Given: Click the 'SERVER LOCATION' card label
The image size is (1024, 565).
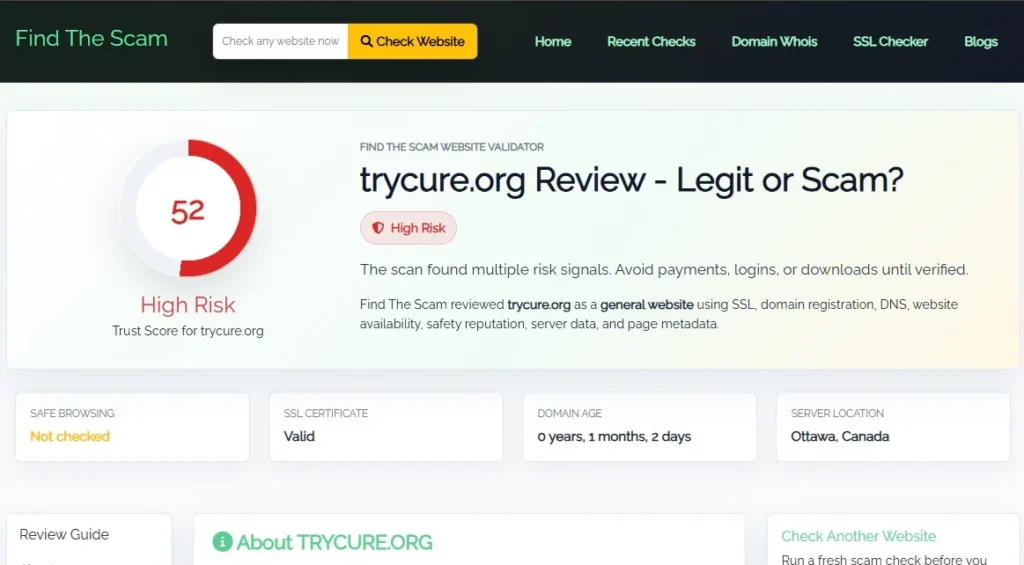Looking at the screenshot, I should pyautogui.click(x=837, y=413).
